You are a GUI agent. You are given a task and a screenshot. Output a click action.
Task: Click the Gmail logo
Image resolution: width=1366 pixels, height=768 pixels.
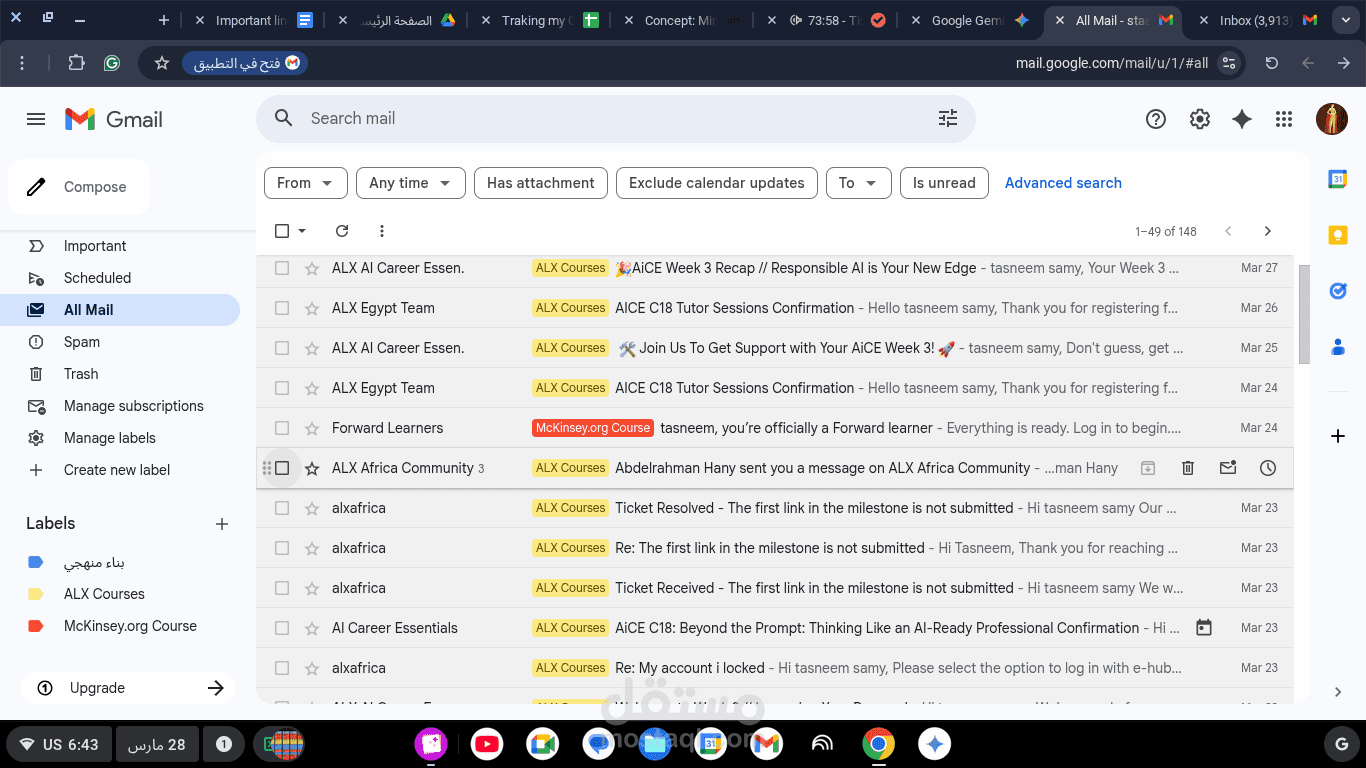[x=114, y=119]
